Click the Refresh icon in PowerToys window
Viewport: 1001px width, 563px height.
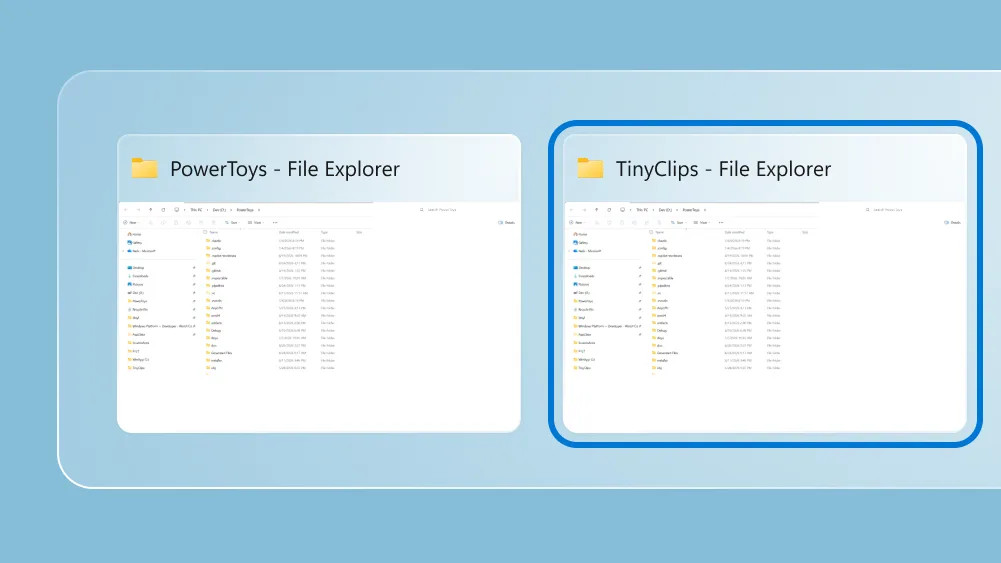[x=163, y=209]
